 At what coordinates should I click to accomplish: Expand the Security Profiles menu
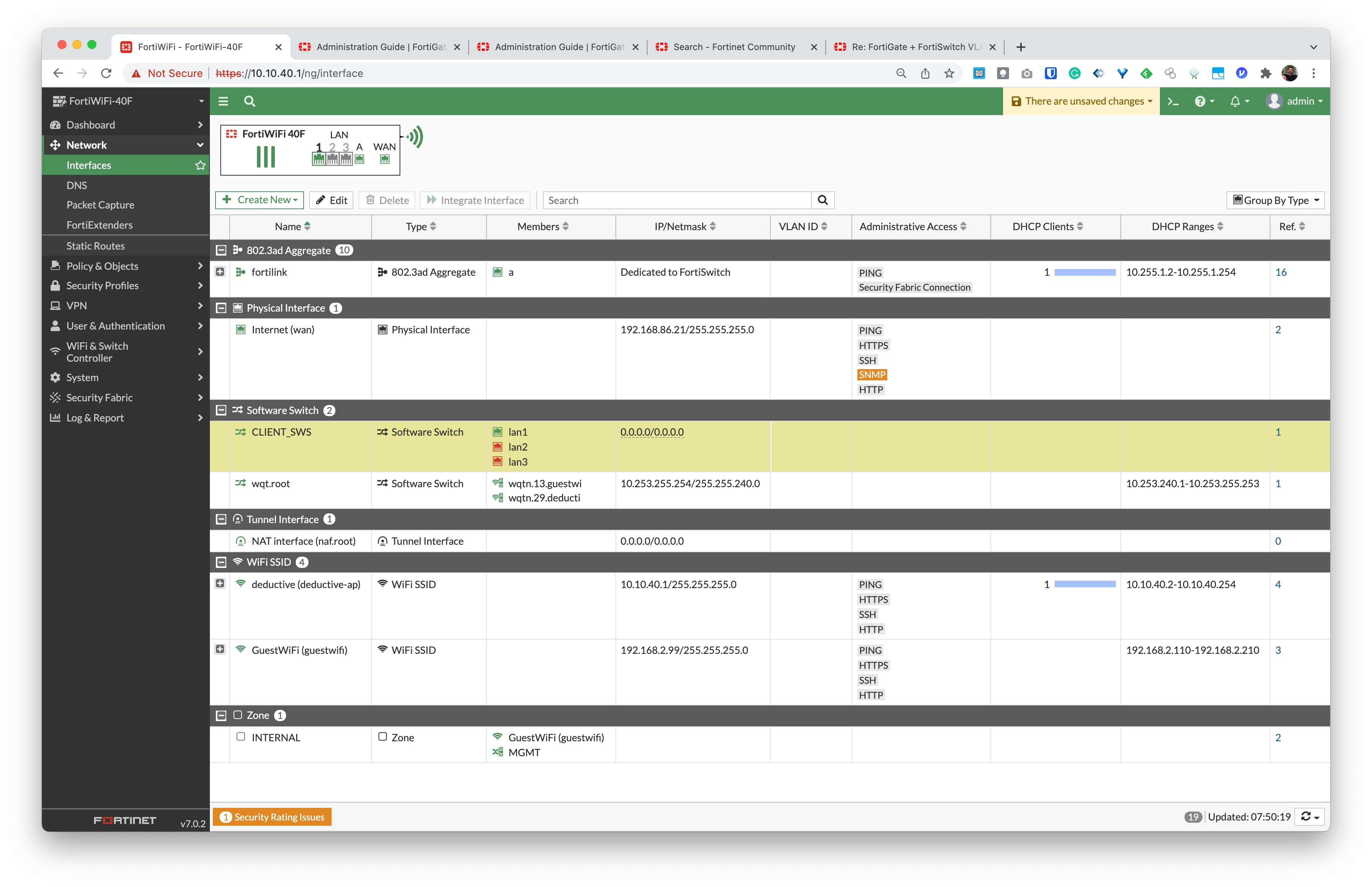pos(125,285)
